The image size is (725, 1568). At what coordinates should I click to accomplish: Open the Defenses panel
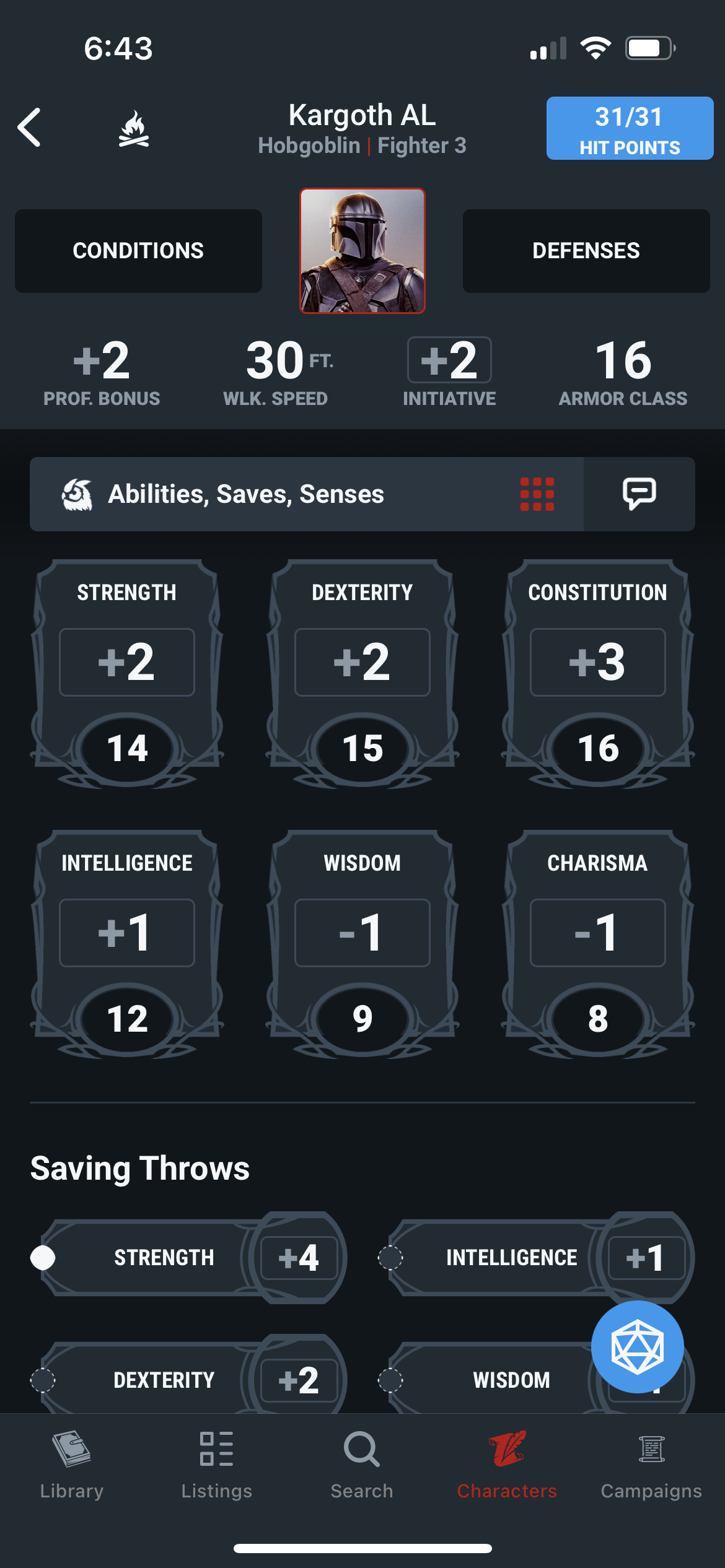587,250
